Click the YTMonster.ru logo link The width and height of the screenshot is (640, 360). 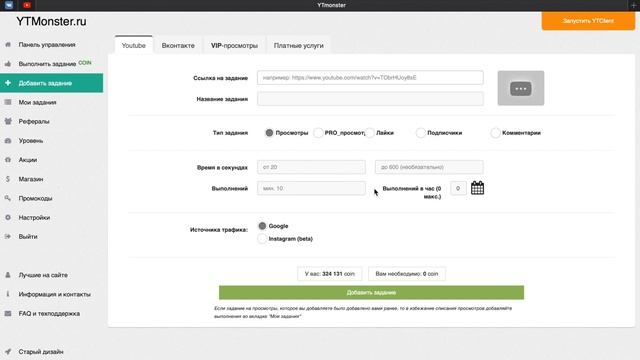pos(51,22)
